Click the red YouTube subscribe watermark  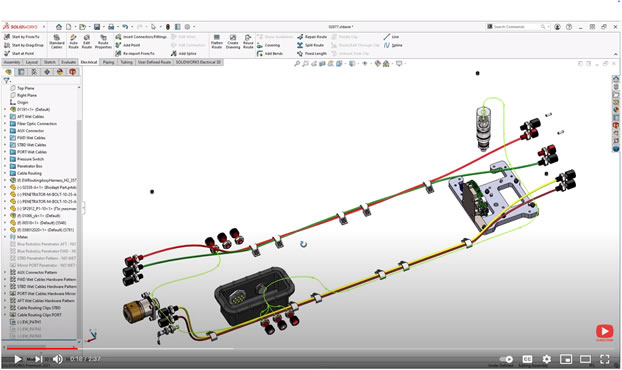click(605, 332)
